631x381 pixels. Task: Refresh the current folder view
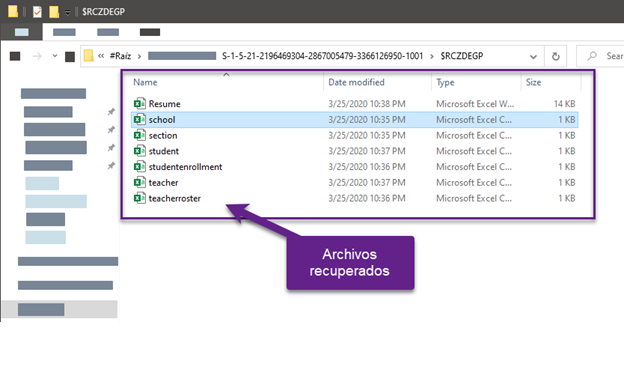click(555, 56)
